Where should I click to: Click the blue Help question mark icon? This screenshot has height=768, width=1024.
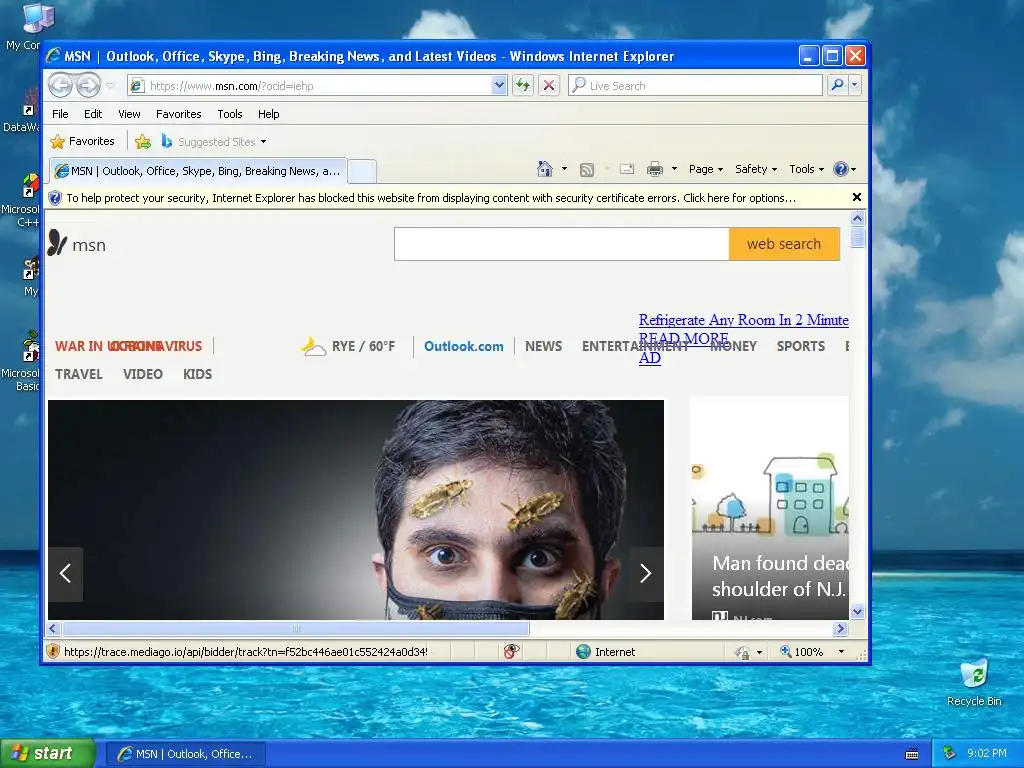coord(840,169)
